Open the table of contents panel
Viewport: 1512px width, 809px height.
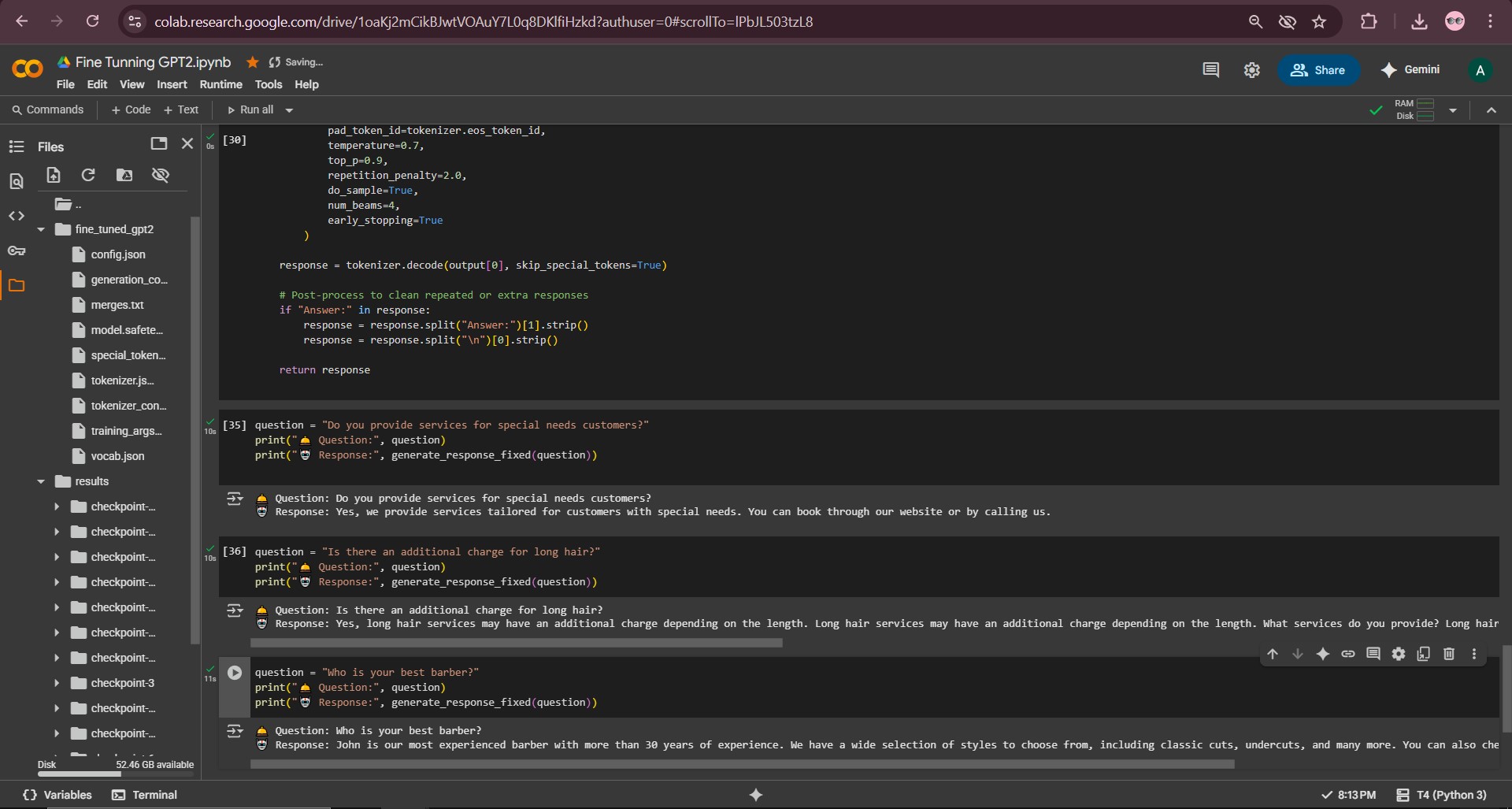17,147
